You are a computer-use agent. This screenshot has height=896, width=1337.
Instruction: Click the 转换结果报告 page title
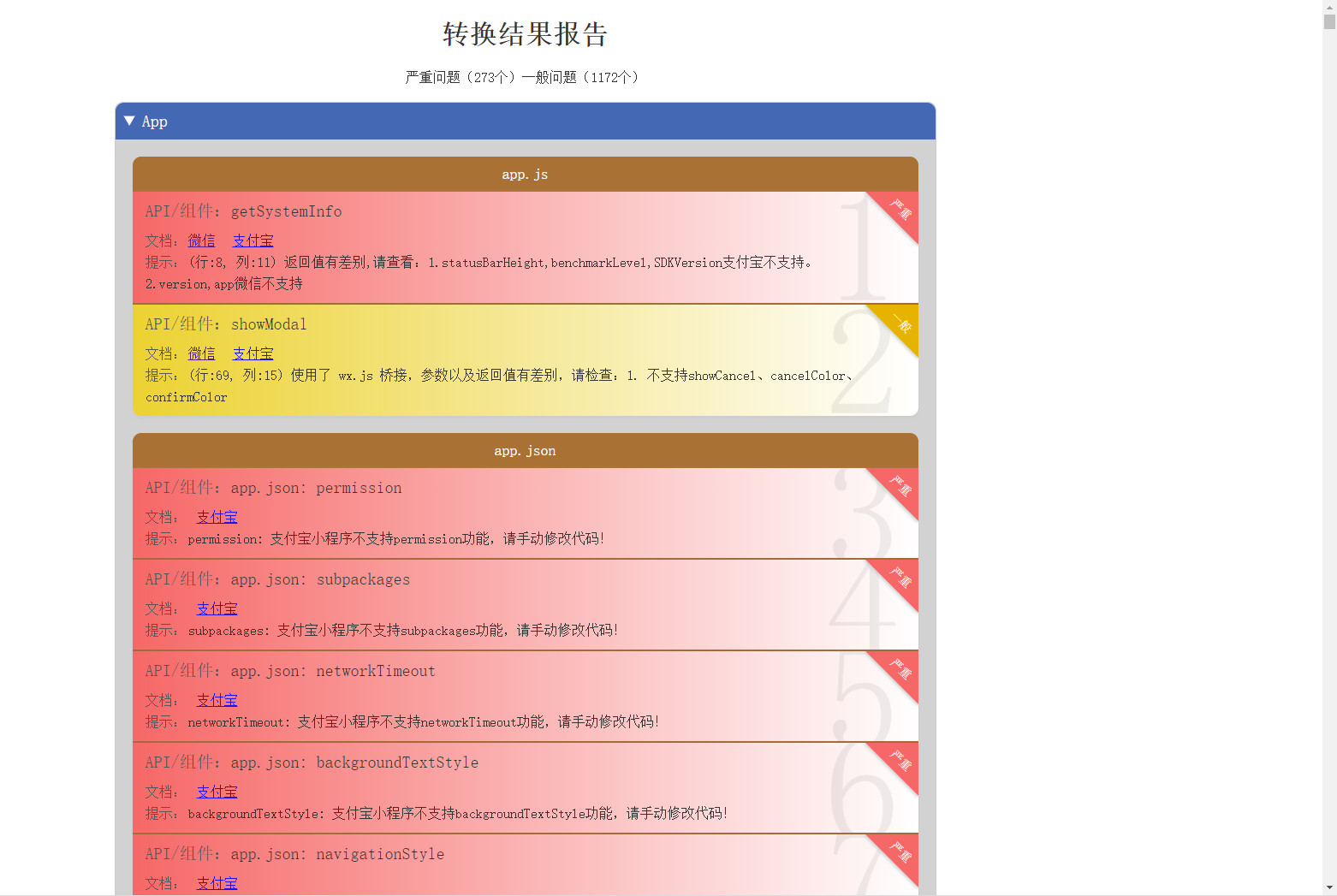click(x=526, y=34)
